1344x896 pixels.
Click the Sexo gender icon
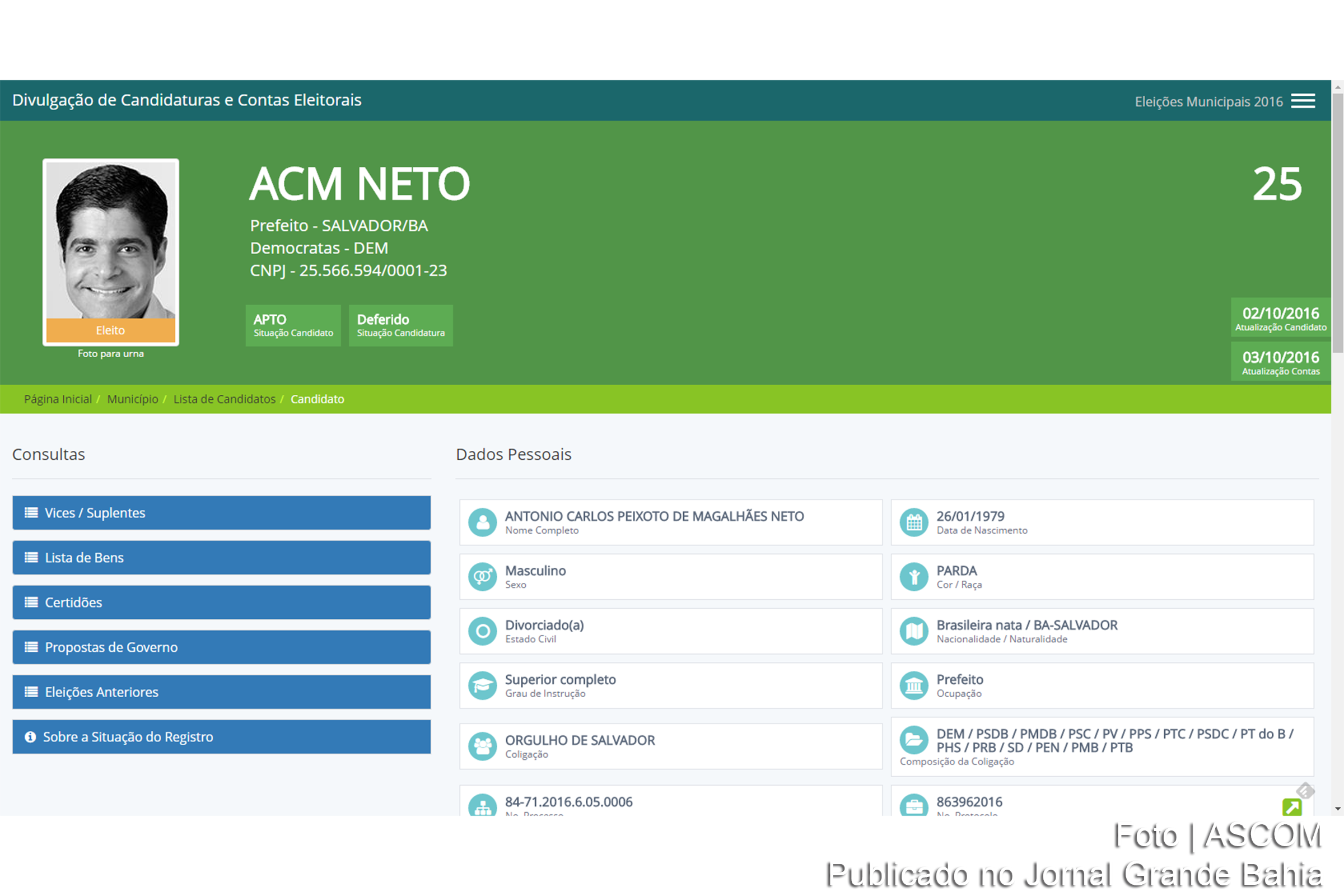483,577
